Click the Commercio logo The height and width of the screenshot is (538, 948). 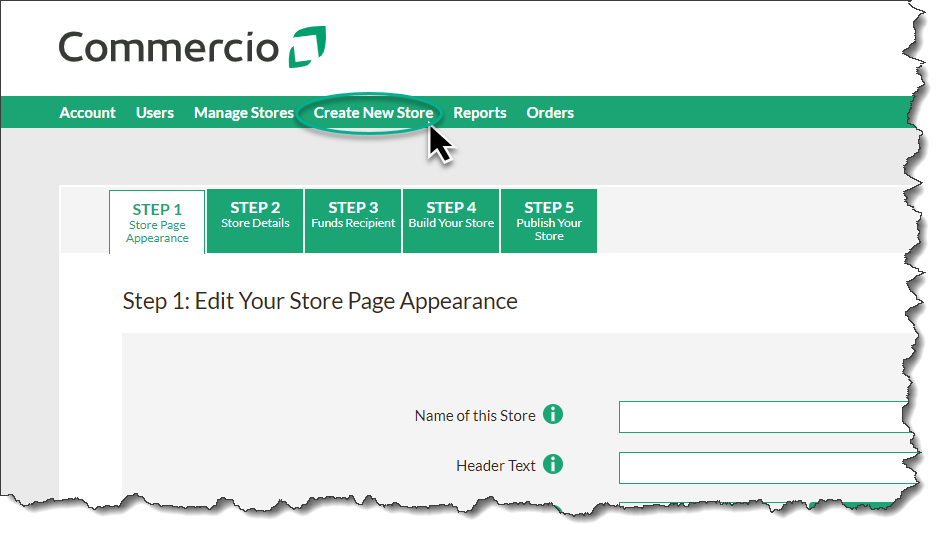click(x=192, y=47)
